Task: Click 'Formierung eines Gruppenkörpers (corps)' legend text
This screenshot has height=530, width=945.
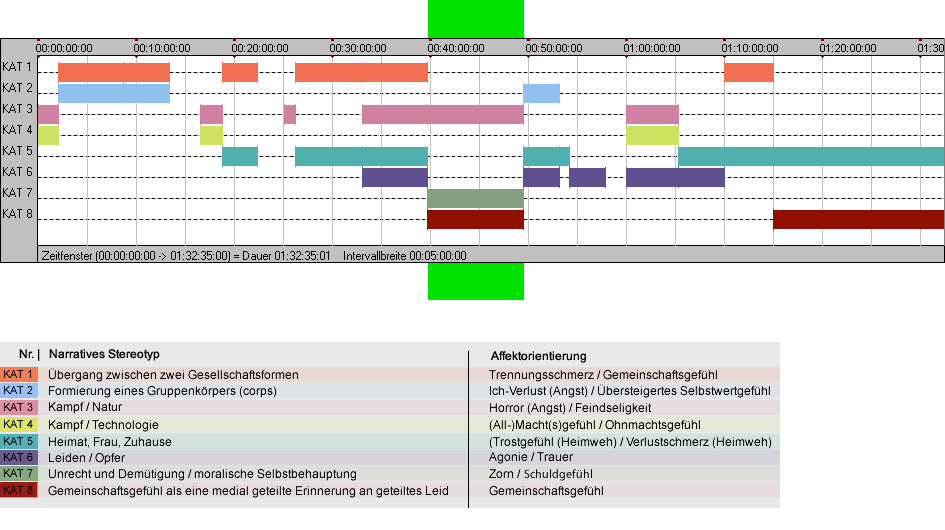Action: (162, 391)
